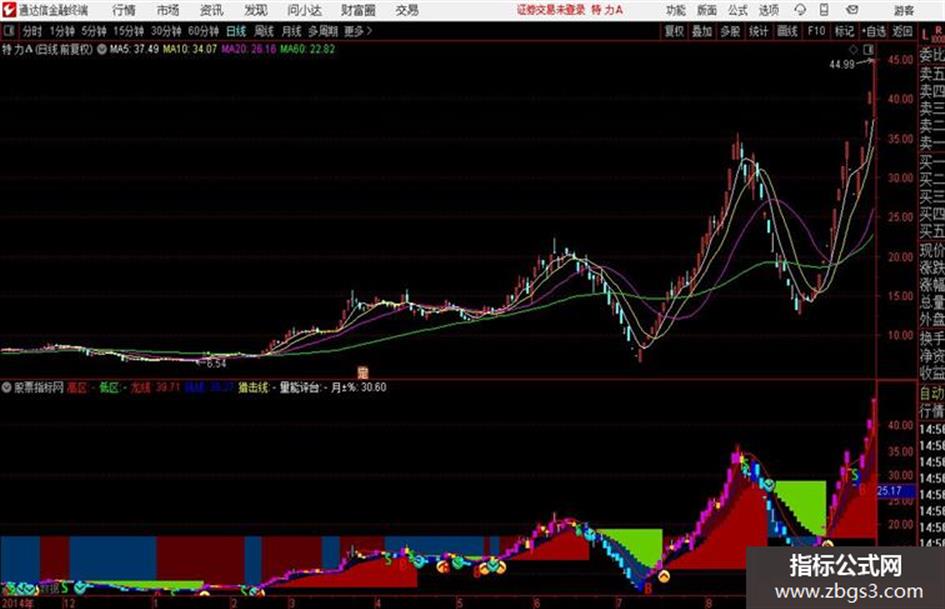Select the 月线 monthly period tab
The image size is (945, 609).
(x=291, y=31)
